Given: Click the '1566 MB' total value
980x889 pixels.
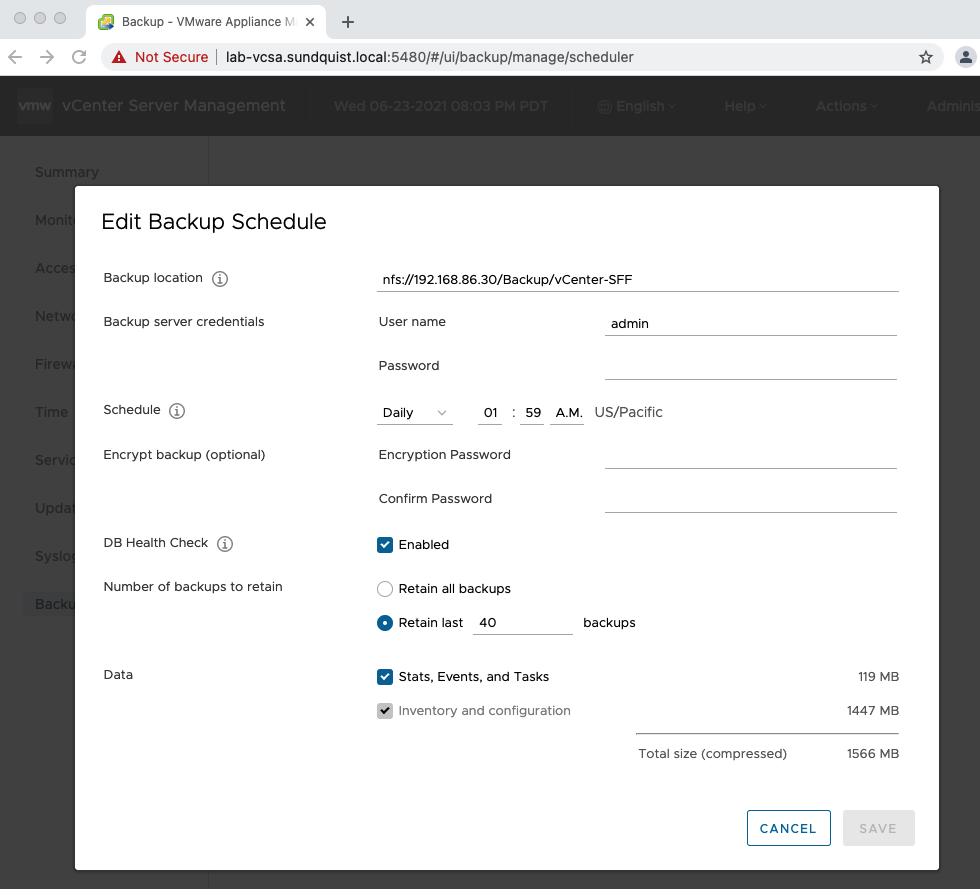Looking at the screenshot, I should 872,754.
